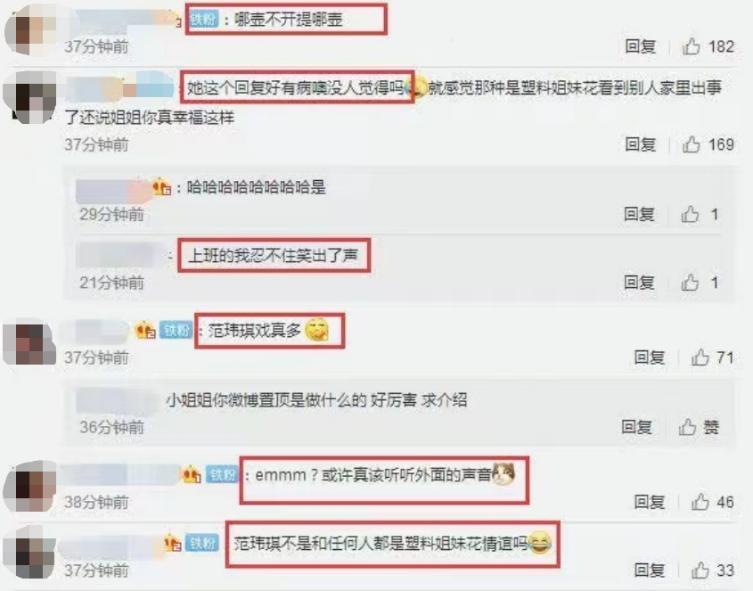Like the 哈哈哈哈 reply posted 29分钟前
This screenshot has height=591, width=753.
pos(690,214)
